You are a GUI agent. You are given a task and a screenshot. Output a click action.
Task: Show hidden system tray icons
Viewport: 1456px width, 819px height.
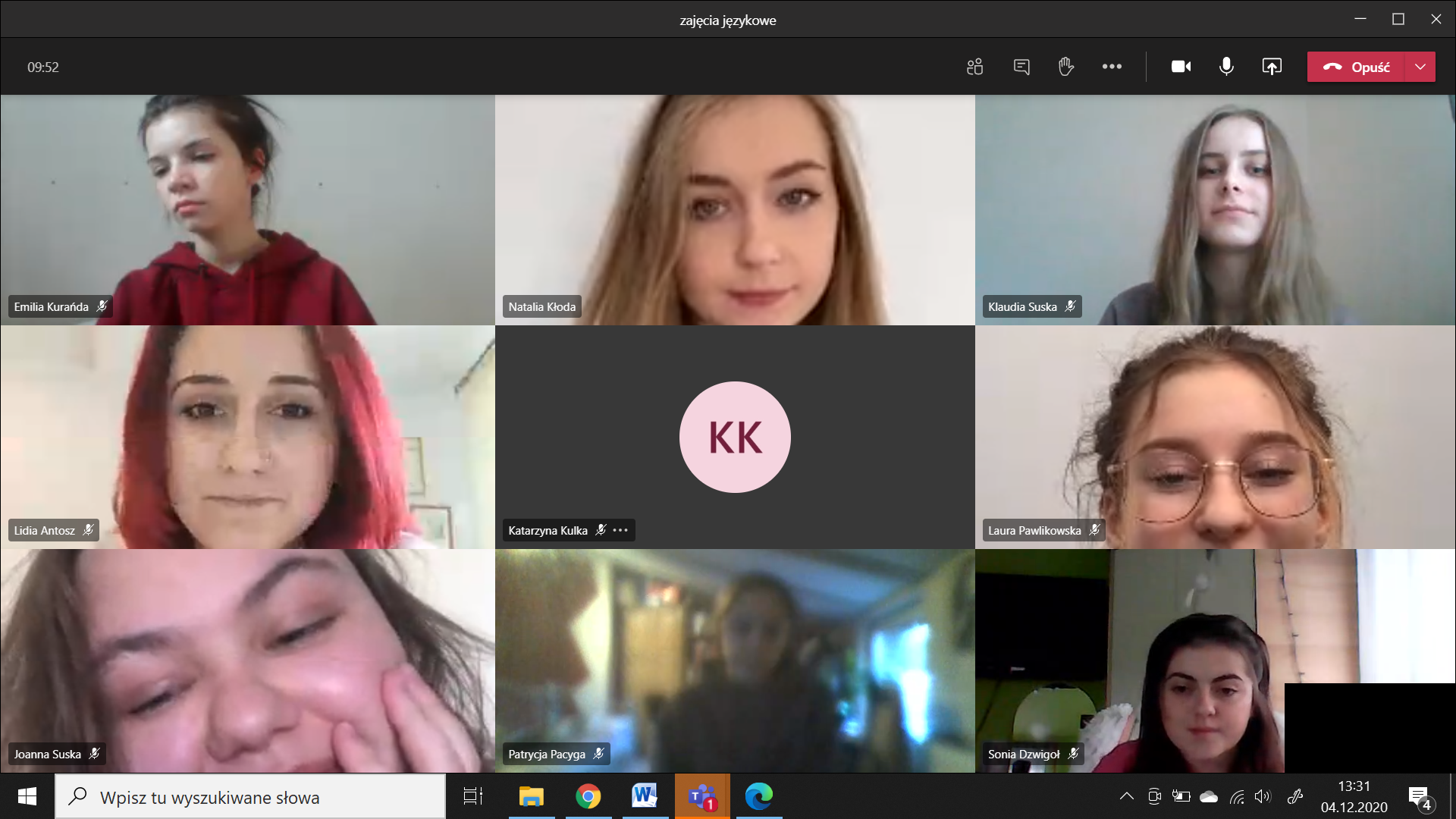[x=1127, y=796]
